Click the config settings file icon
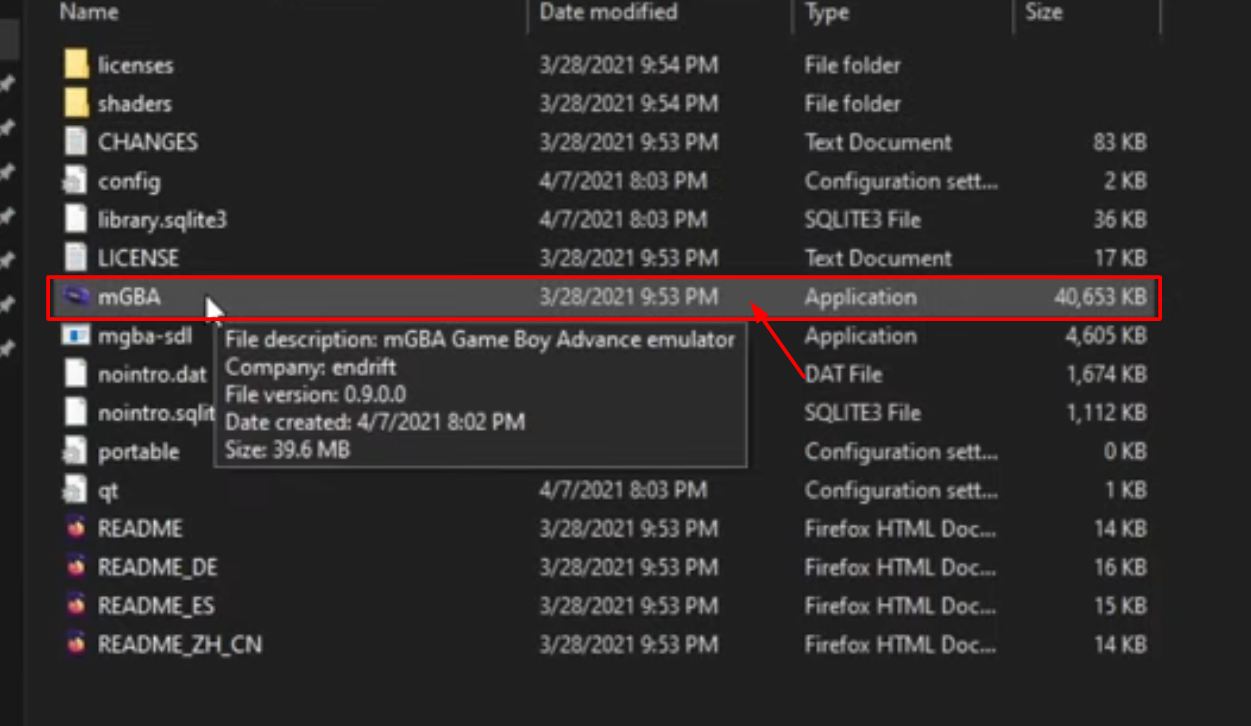The width and height of the screenshot is (1251, 726). [77, 181]
